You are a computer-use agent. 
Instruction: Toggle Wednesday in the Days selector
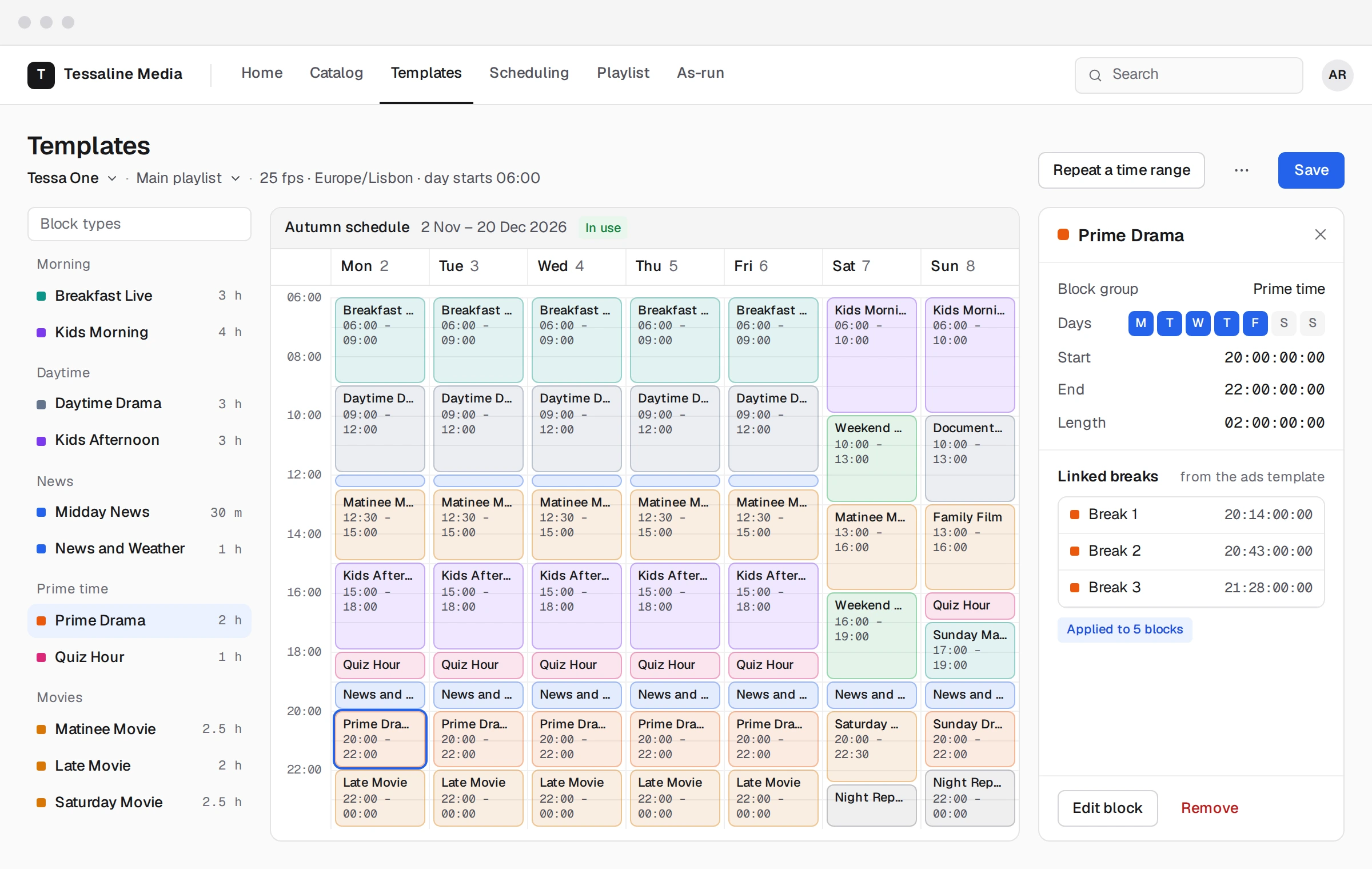tap(1198, 323)
